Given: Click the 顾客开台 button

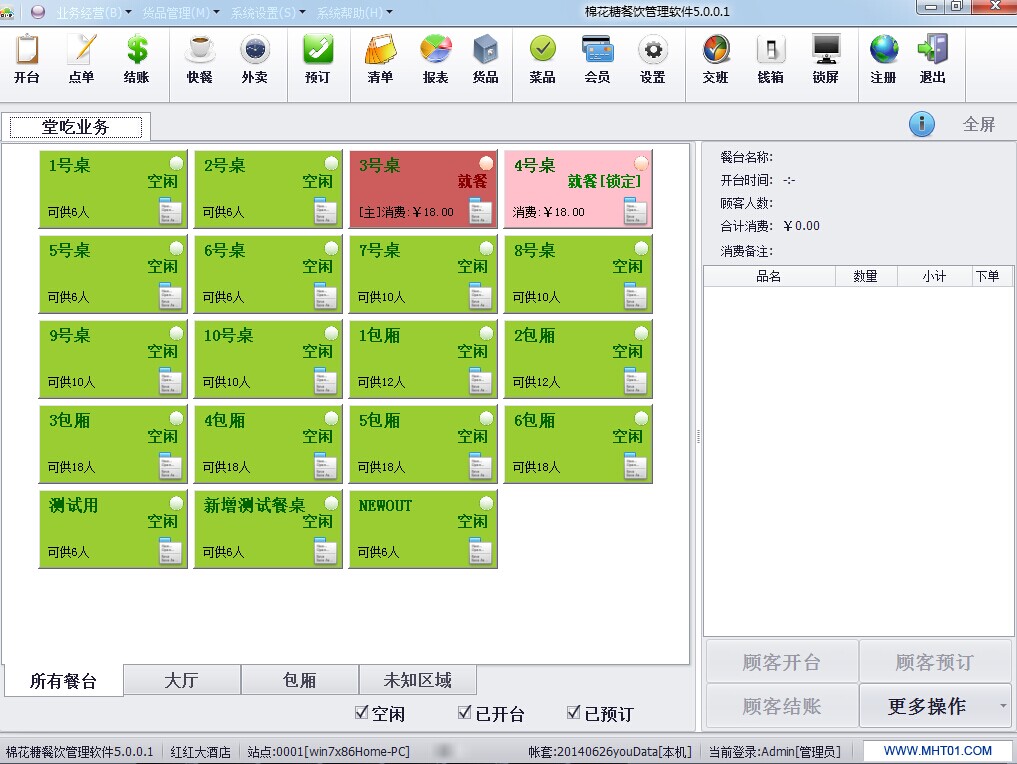Looking at the screenshot, I should pos(782,662).
